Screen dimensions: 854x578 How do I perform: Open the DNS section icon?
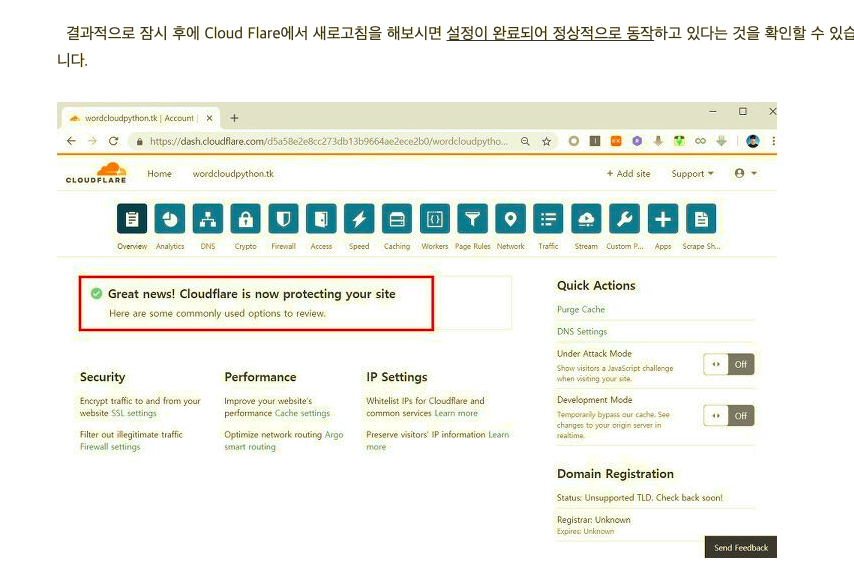point(208,219)
